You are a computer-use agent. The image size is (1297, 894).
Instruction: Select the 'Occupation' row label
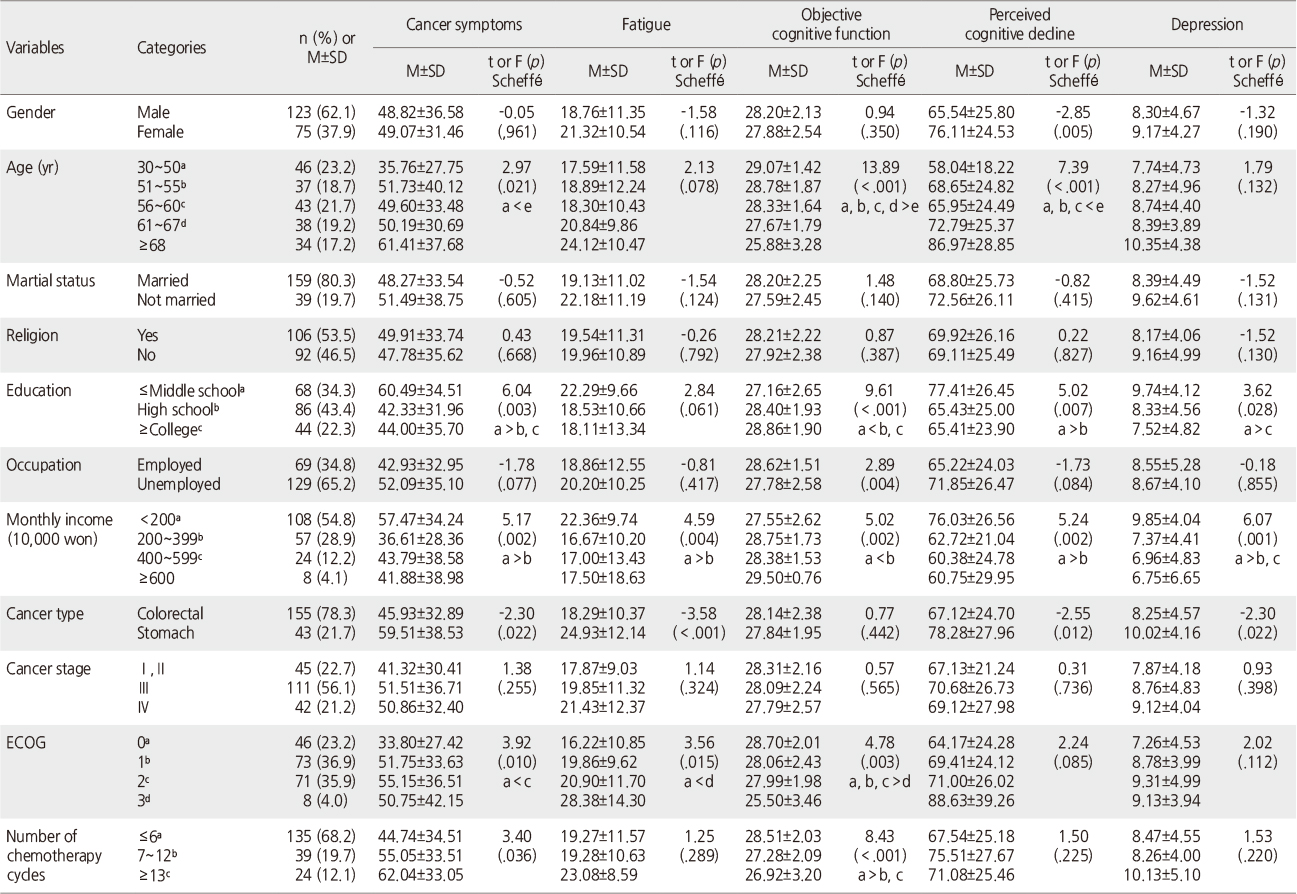[42, 465]
